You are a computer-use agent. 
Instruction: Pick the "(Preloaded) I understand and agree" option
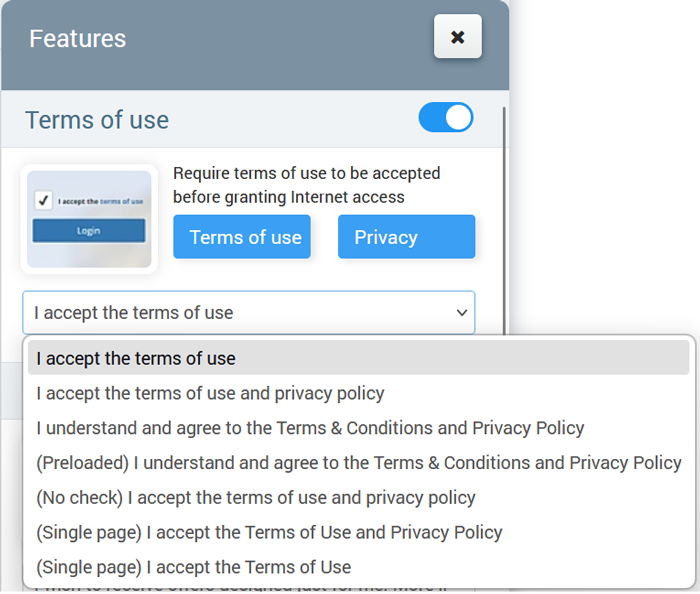pyautogui.click(x=358, y=463)
